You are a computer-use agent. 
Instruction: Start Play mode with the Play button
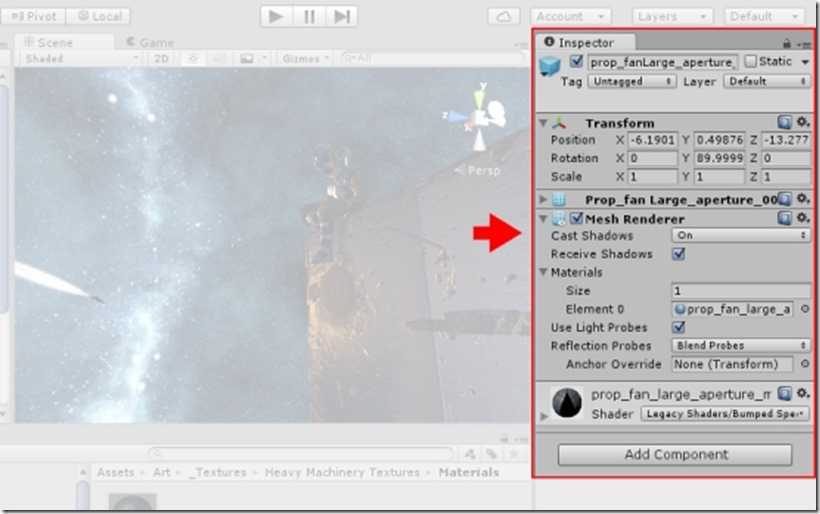click(276, 17)
